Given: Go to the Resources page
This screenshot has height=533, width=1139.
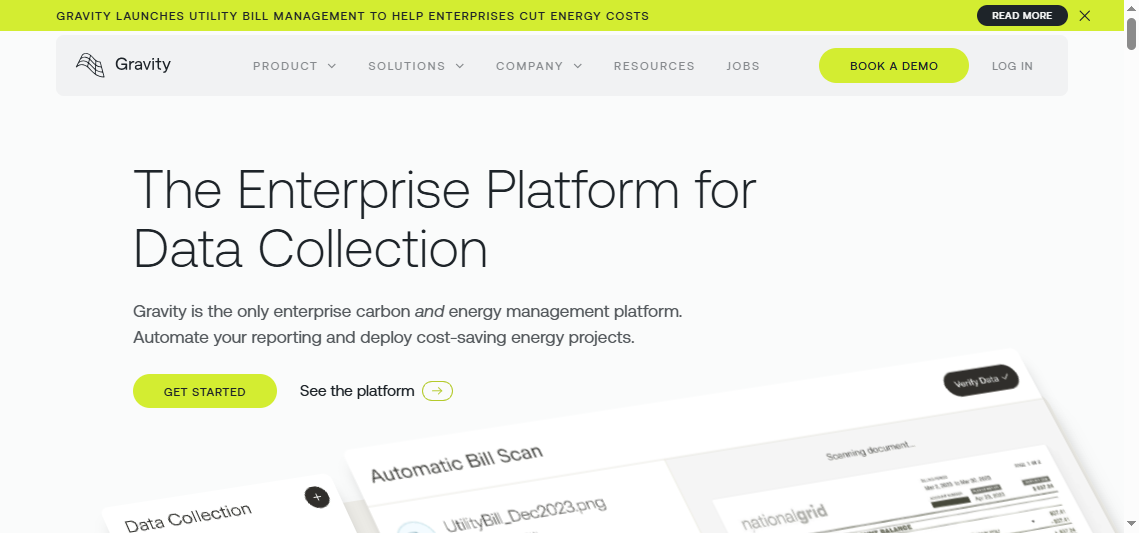Looking at the screenshot, I should pyautogui.click(x=654, y=66).
